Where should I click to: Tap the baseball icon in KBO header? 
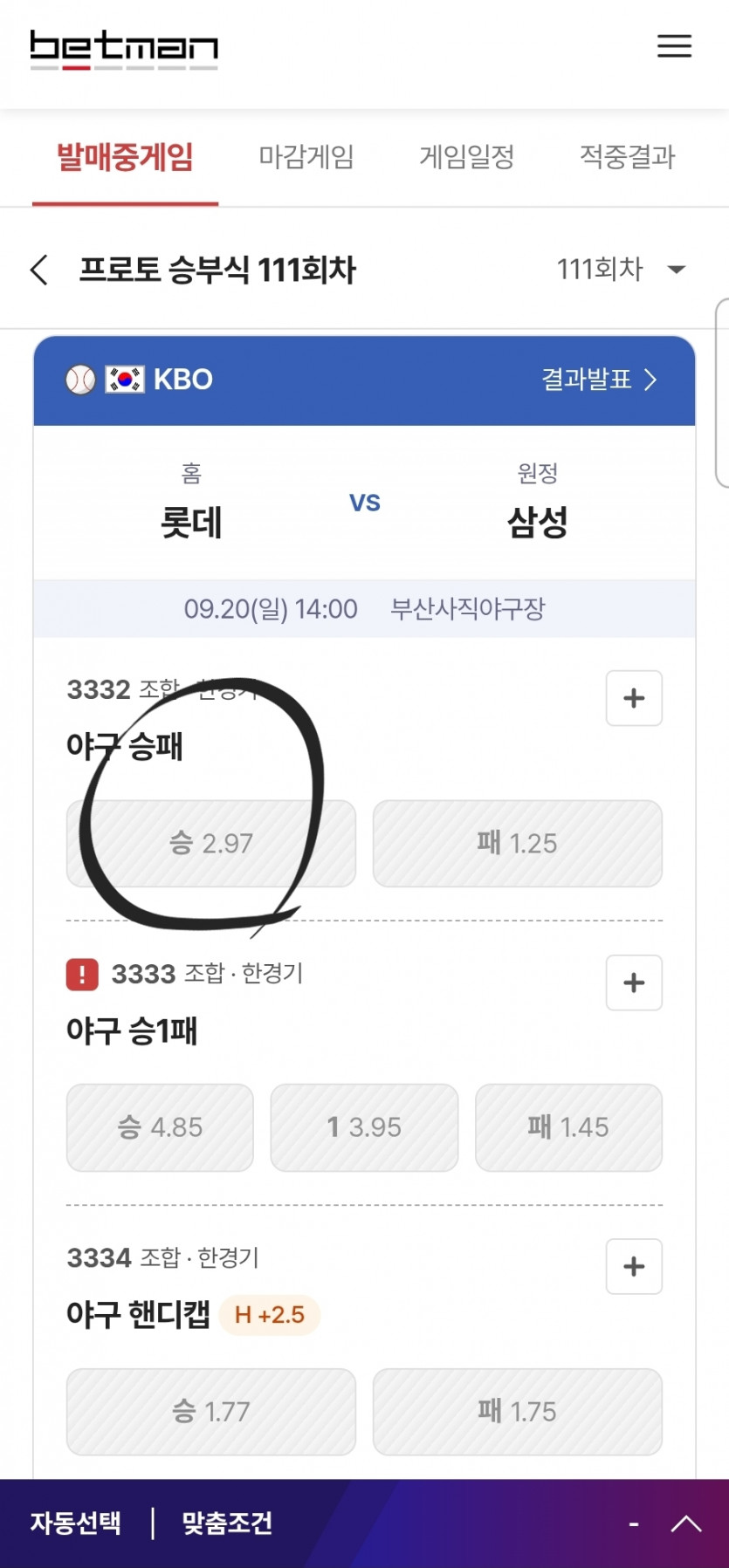tap(80, 380)
